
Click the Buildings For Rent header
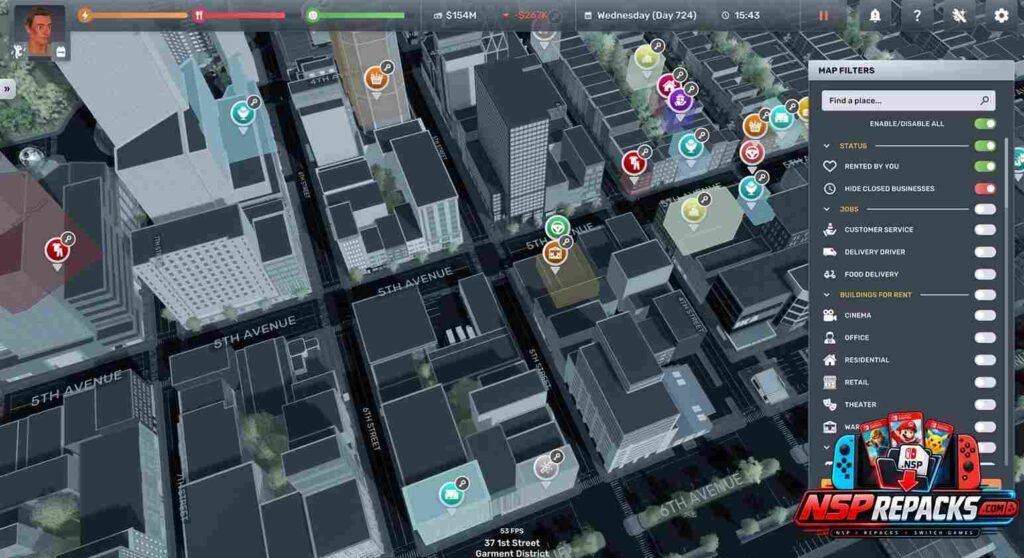tap(876, 295)
